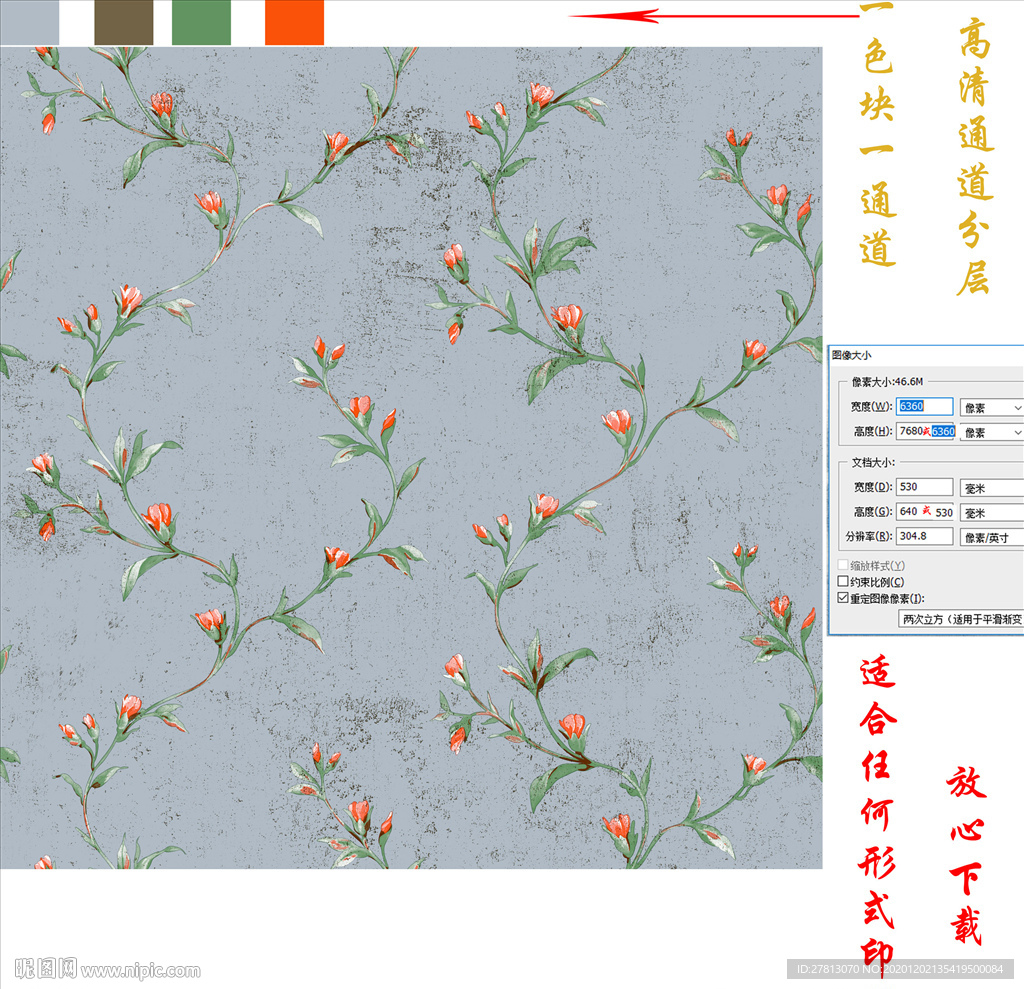Click the www.nipic.com link
The image size is (1024, 989).
pyautogui.click(x=140, y=970)
